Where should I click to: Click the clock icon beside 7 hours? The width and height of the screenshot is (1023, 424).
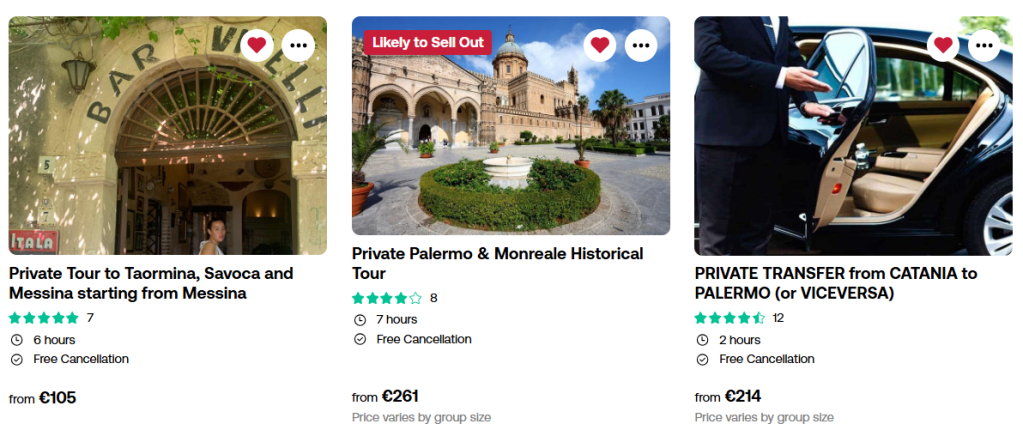pos(359,320)
